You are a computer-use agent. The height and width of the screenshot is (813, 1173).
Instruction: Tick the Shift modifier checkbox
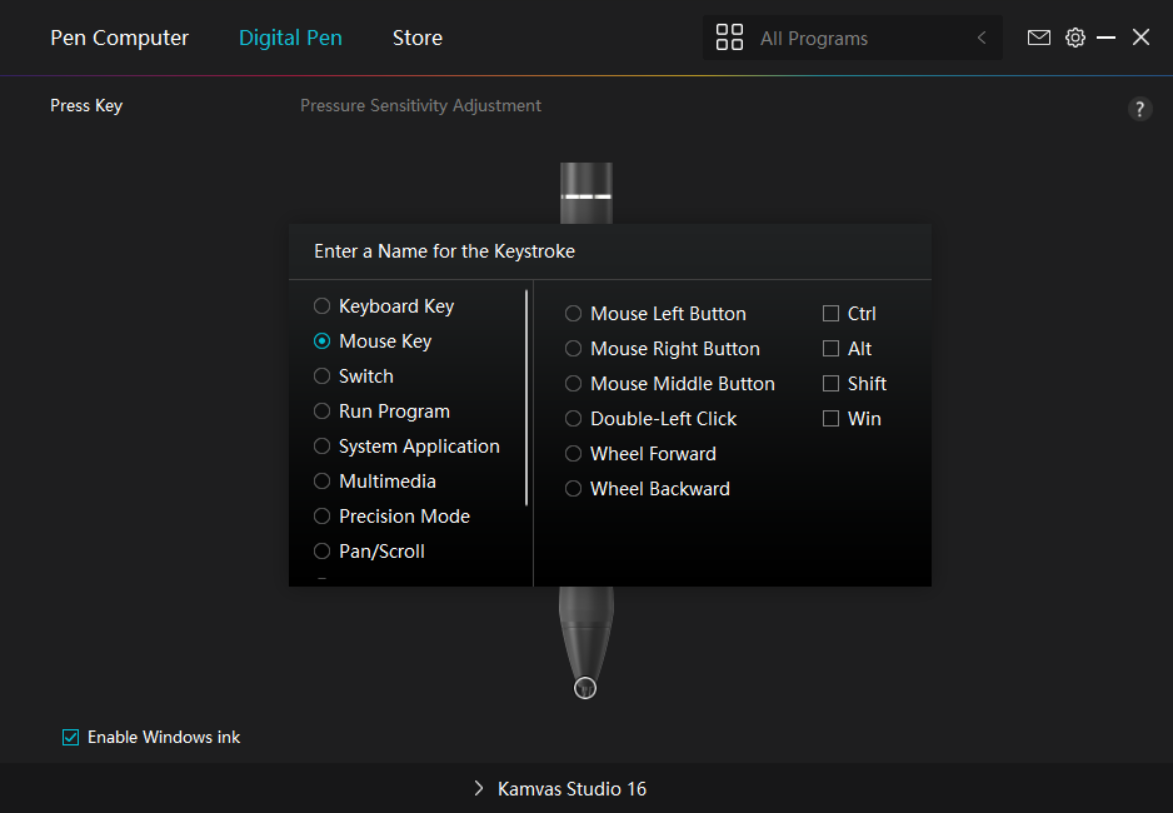(831, 384)
